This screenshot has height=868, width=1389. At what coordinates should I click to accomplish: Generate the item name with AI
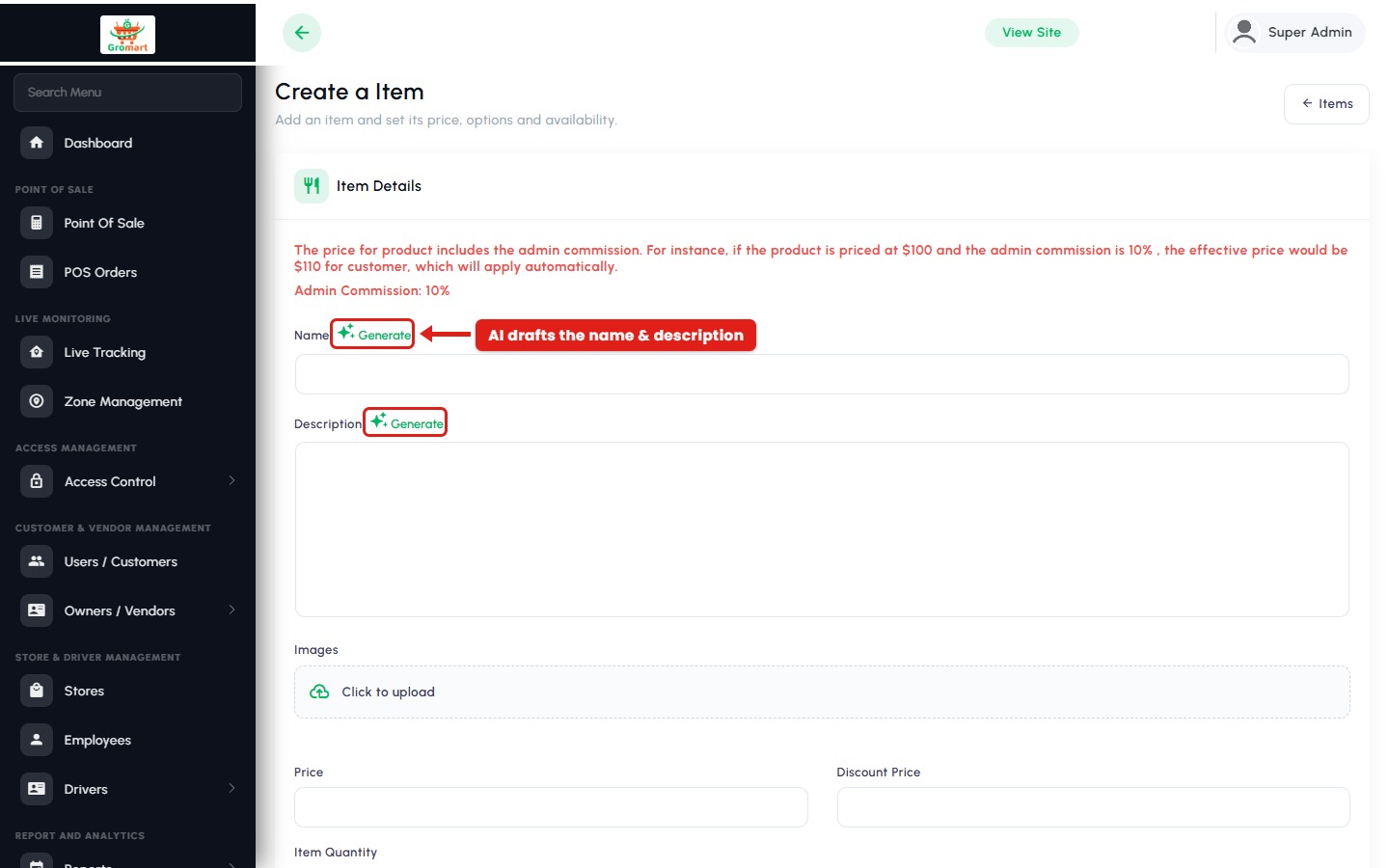372,334
